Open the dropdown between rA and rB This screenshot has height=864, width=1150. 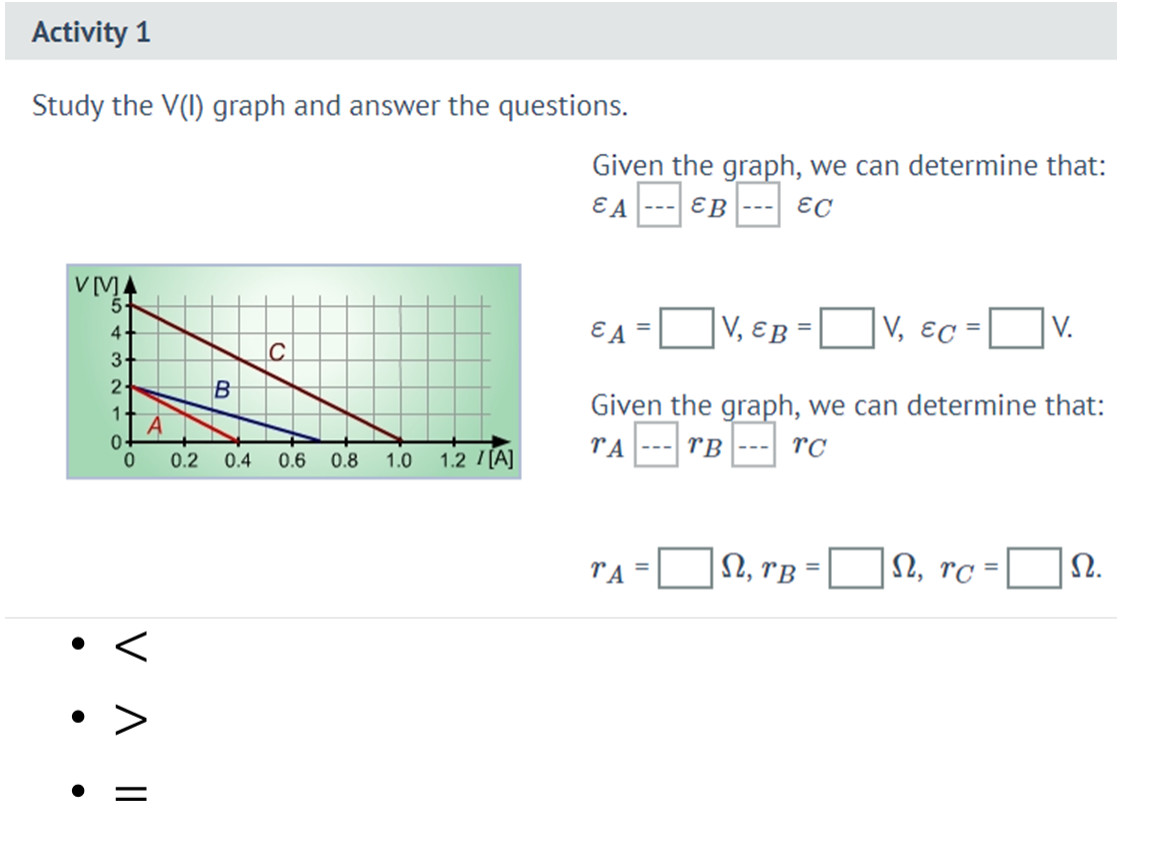(x=656, y=444)
